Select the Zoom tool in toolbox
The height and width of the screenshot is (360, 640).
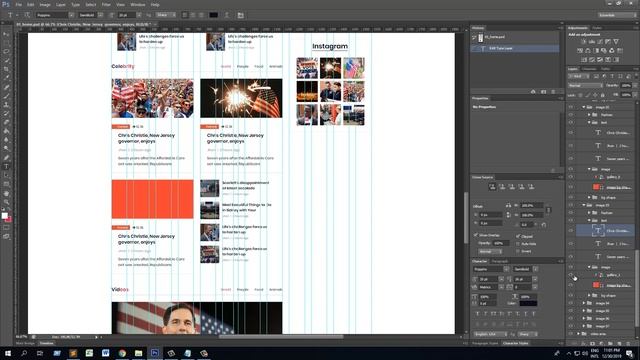point(6,202)
